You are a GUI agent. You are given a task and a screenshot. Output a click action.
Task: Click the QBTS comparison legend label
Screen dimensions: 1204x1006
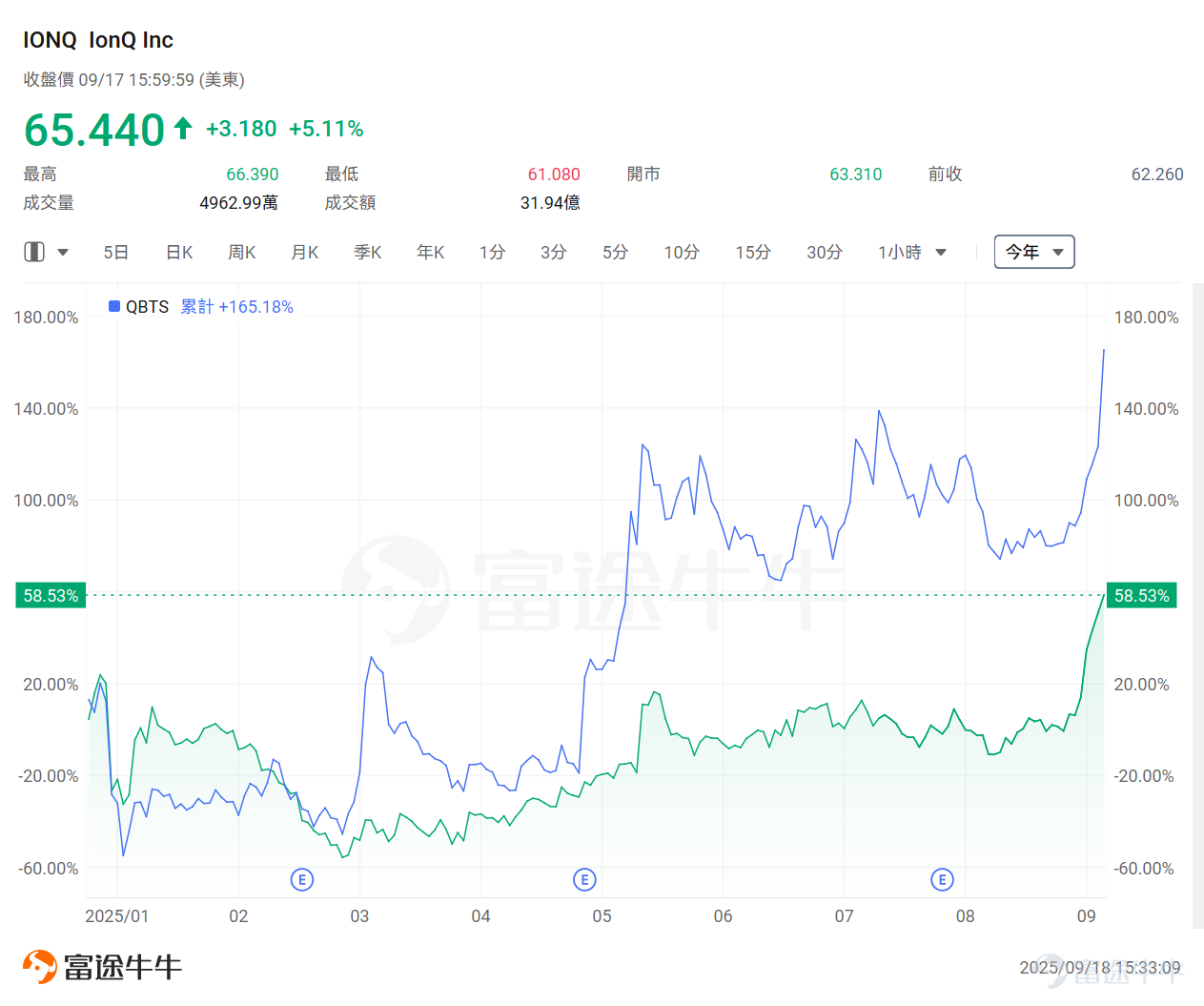[x=148, y=306]
